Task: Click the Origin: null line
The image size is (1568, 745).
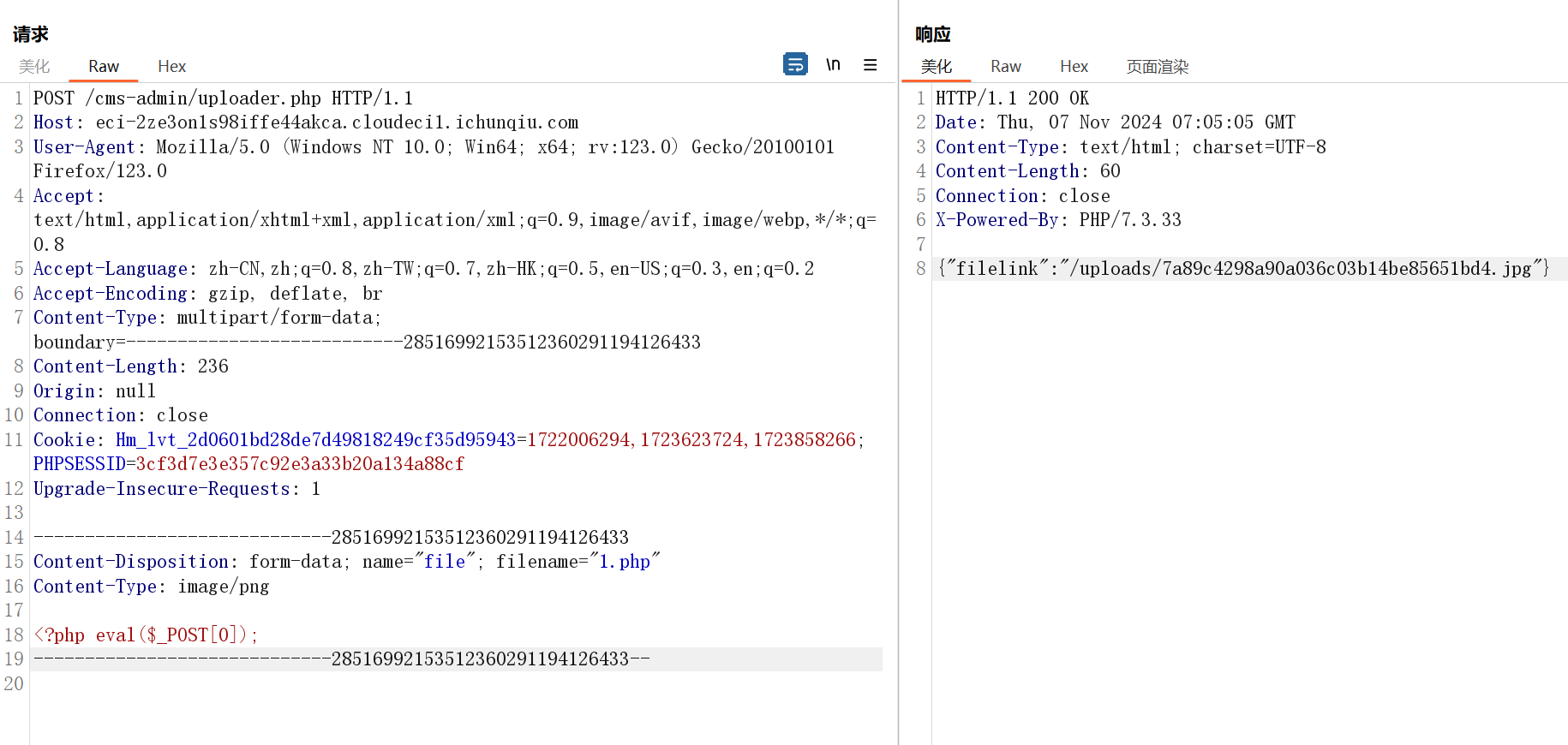Action: point(94,390)
